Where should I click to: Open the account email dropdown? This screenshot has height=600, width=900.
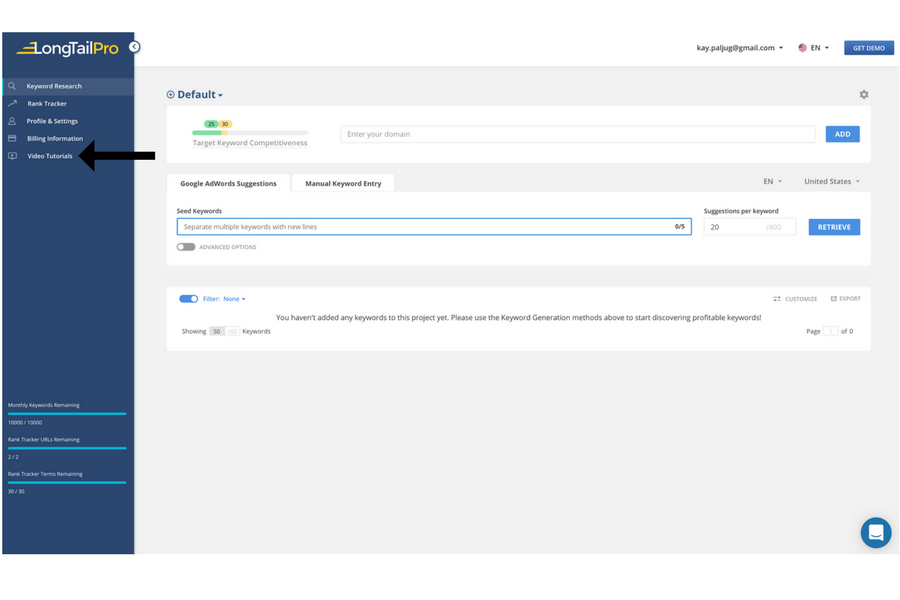tap(739, 48)
